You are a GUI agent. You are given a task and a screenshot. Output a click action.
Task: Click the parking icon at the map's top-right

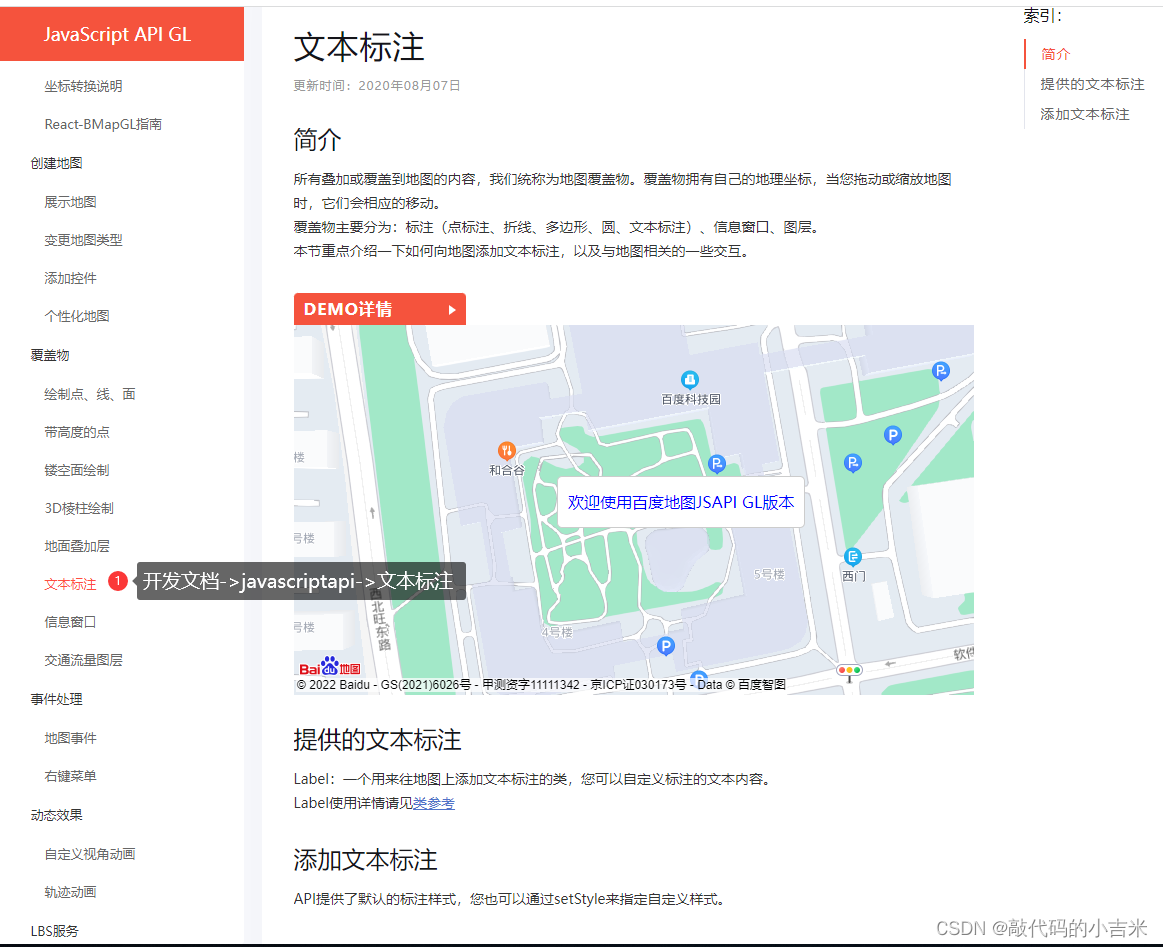coord(940,371)
